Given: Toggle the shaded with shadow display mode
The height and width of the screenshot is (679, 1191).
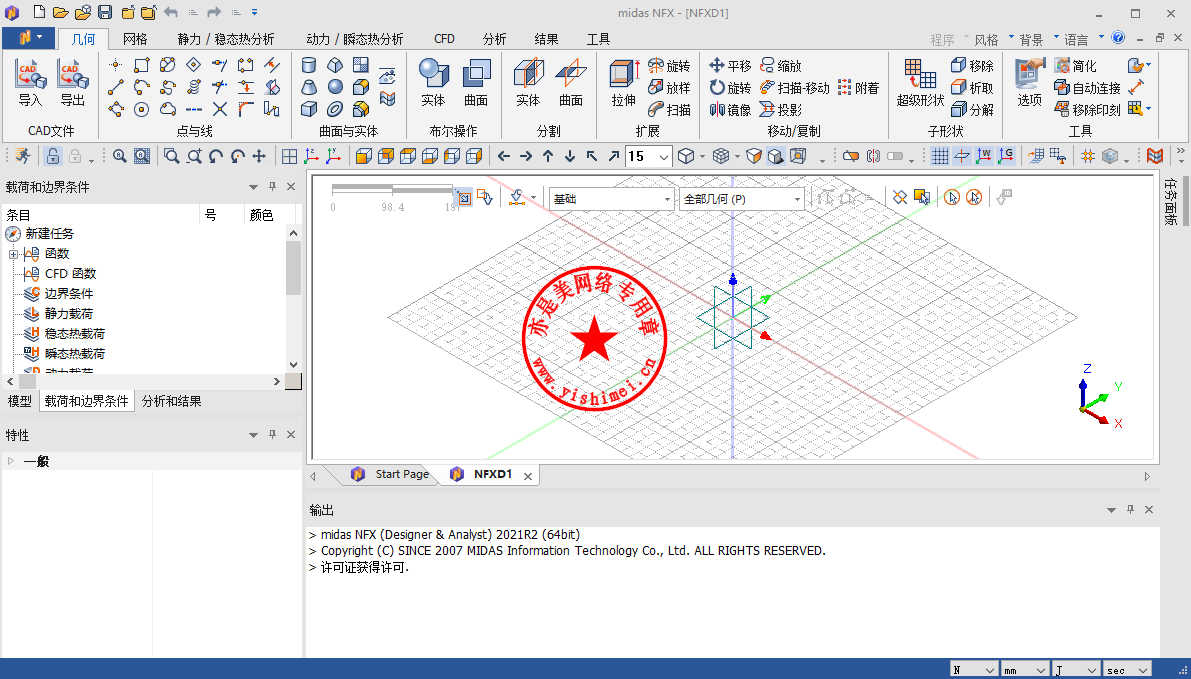Looking at the screenshot, I should pyautogui.click(x=776, y=156).
